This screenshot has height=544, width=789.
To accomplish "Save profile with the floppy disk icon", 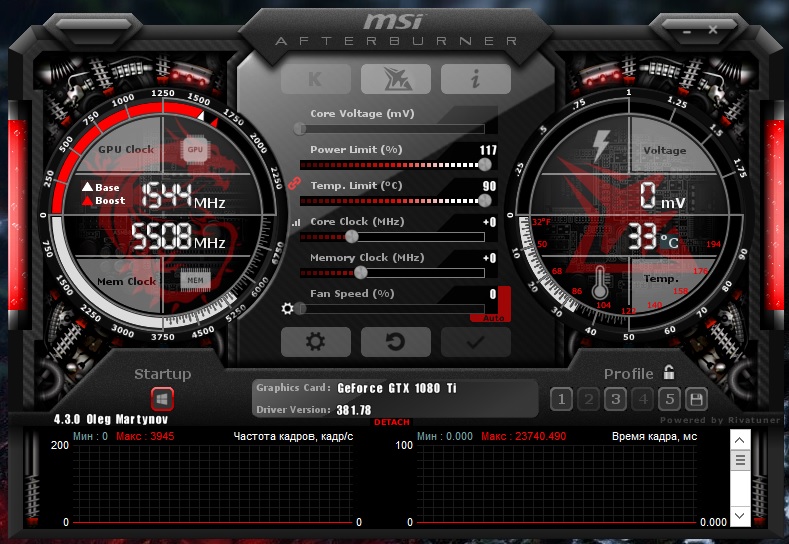I will pos(696,400).
